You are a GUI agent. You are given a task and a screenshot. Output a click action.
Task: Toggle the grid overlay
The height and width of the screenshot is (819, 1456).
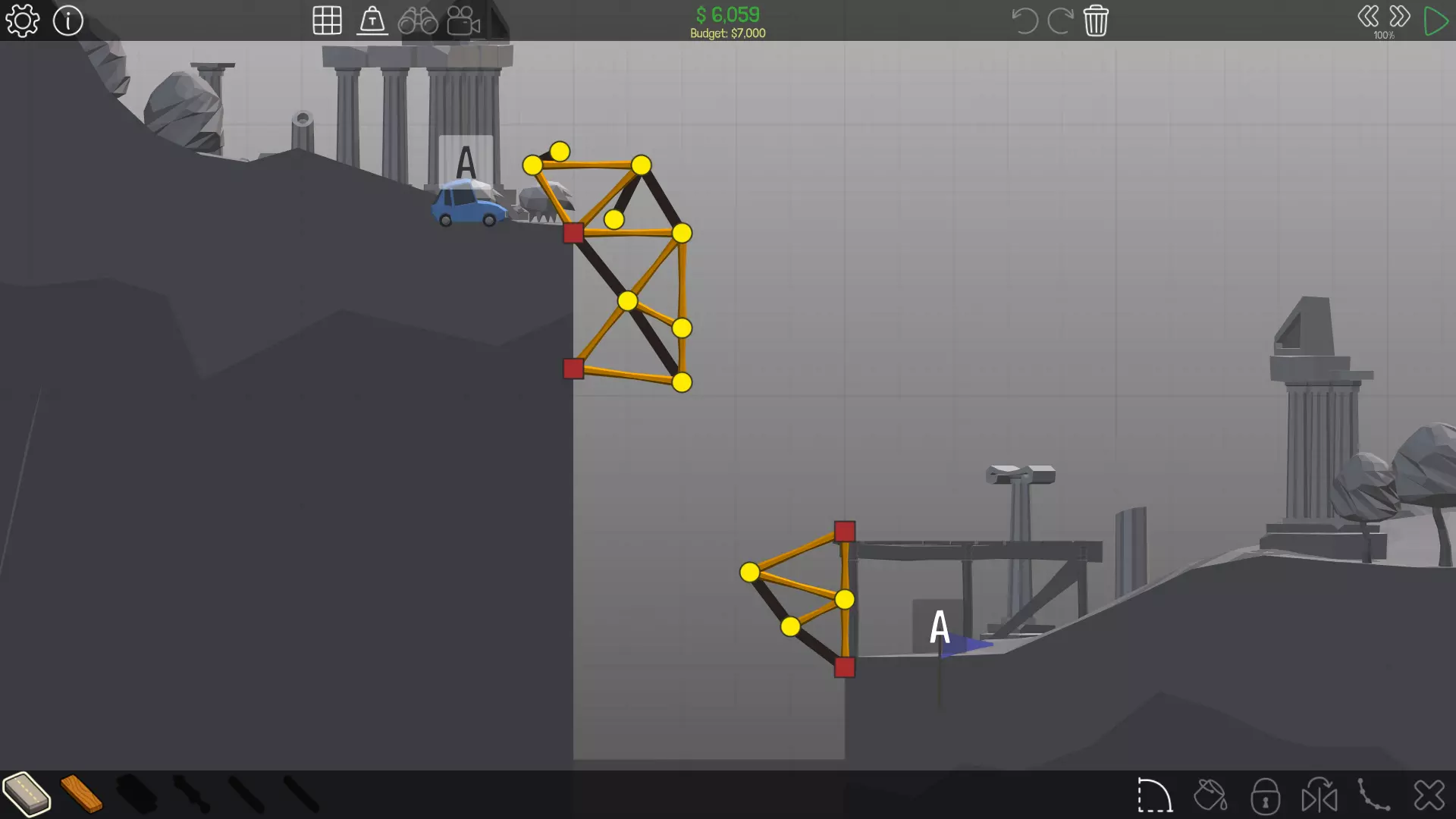(327, 20)
